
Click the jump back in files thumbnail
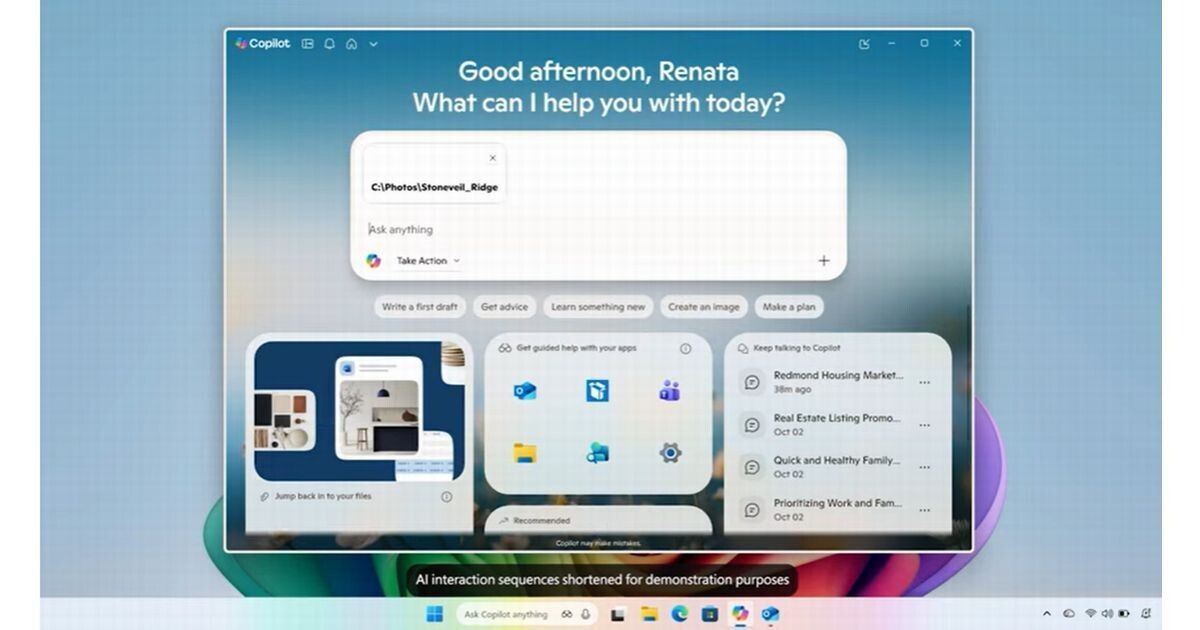click(x=359, y=411)
